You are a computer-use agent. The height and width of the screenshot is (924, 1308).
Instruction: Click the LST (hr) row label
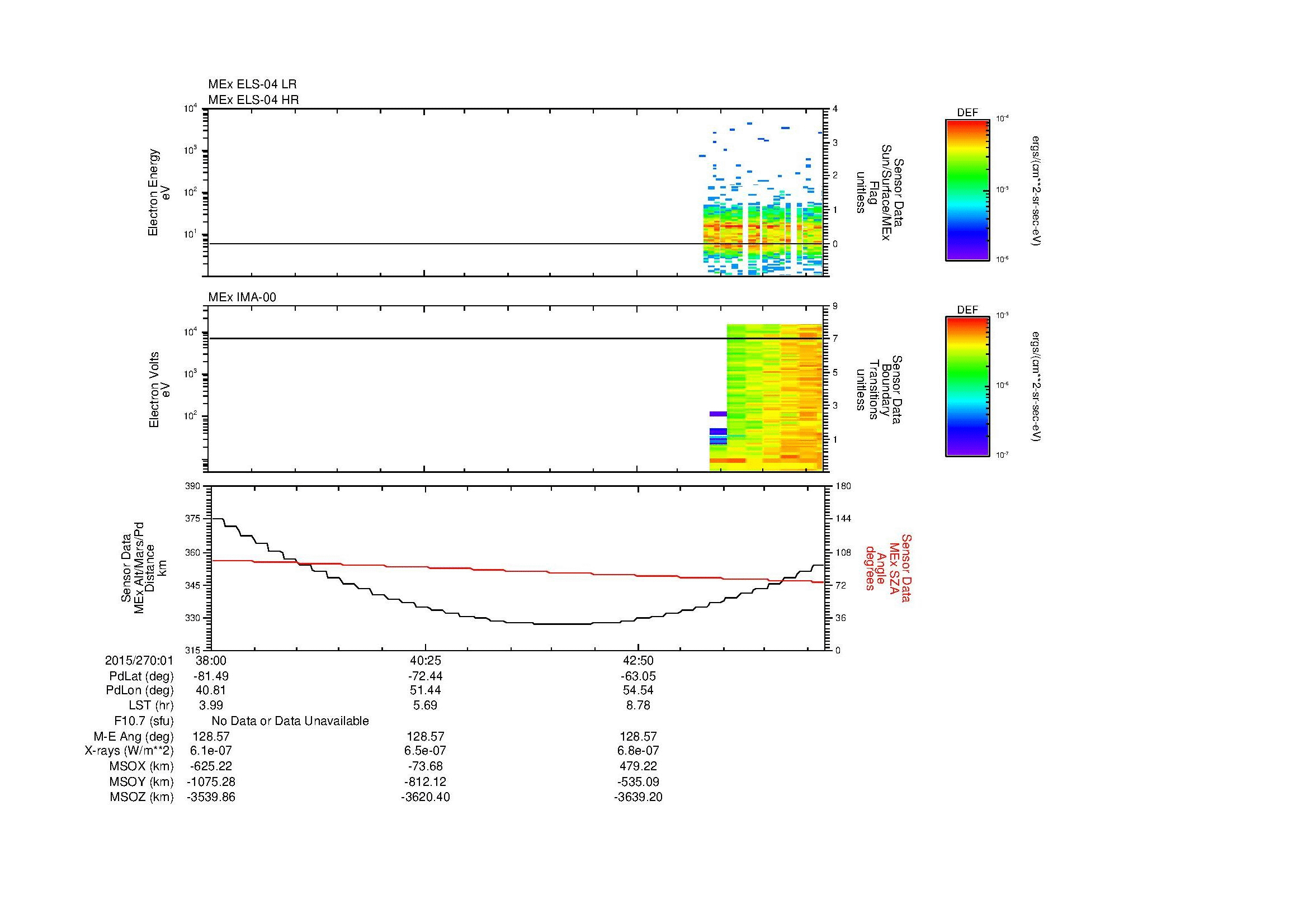pyautogui.click(x=151, y=705)
